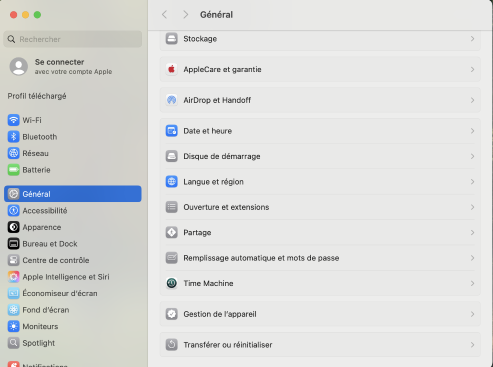Viewport: 493px width, 367px height.
Task: Open the Profil téléchargé link
Action: 37,96
